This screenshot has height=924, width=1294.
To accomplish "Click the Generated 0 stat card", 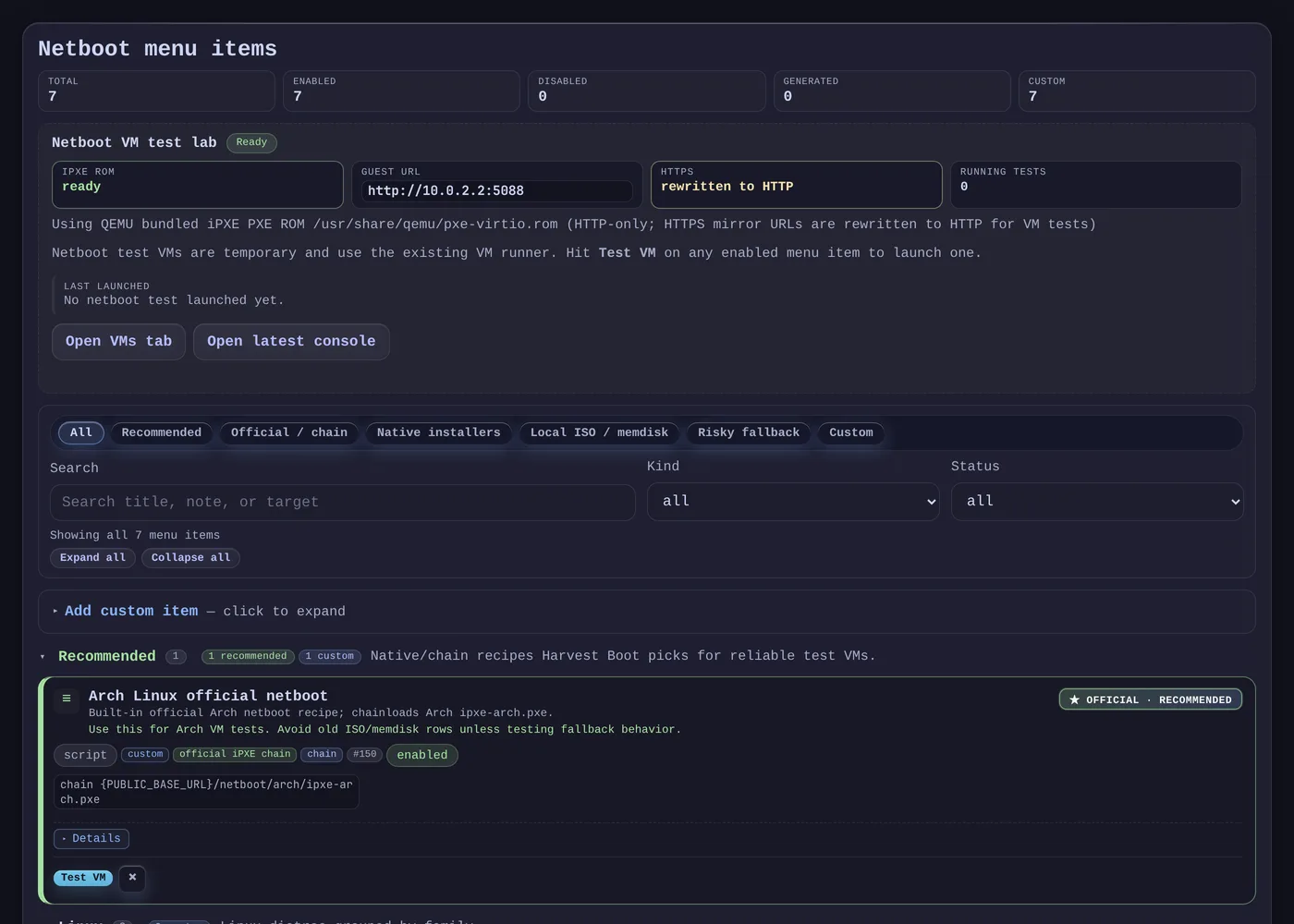I will (x=892, y=91).
